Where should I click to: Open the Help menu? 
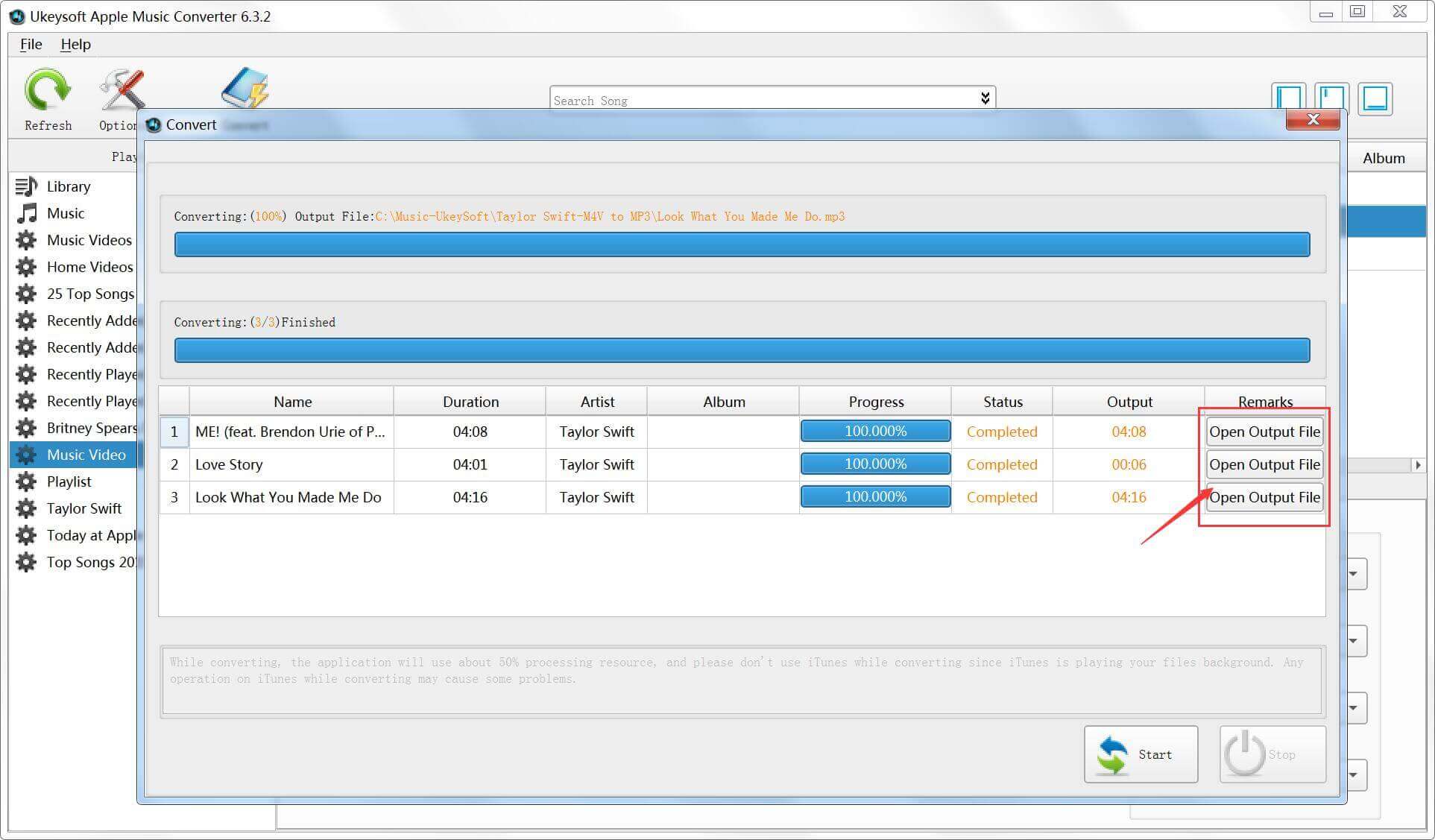pos(76,45)
